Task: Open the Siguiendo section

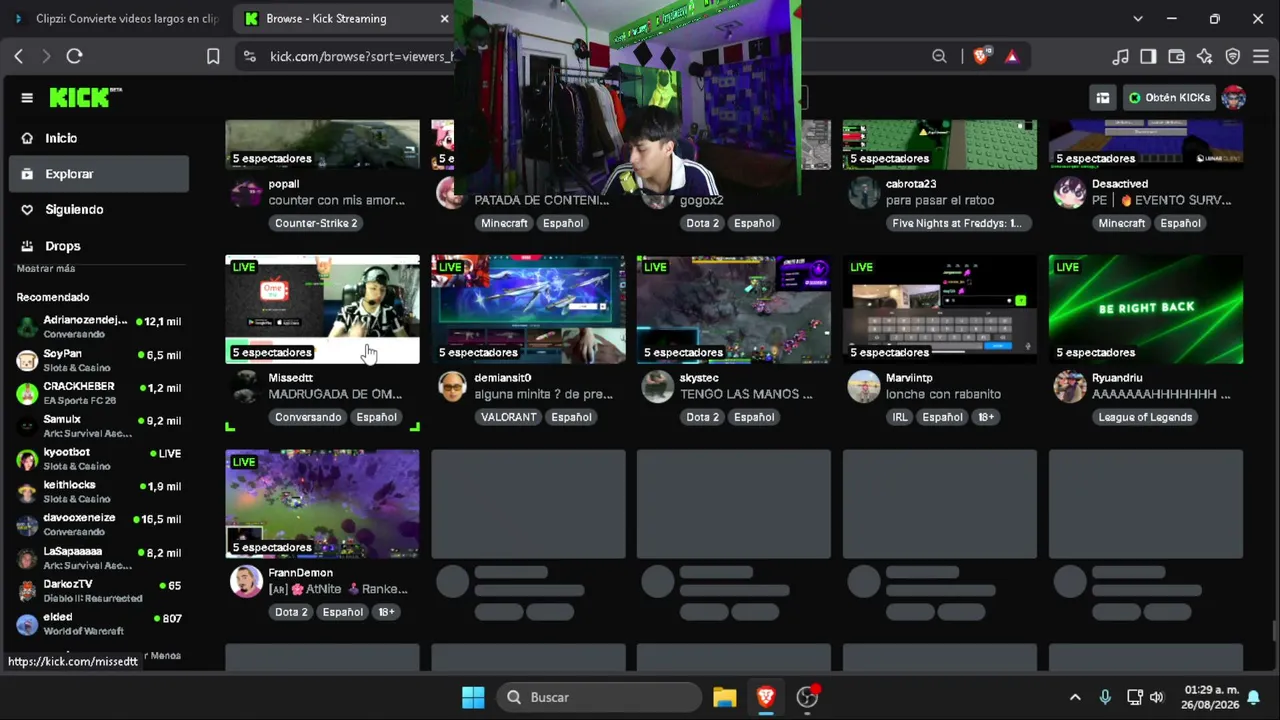Action: [x=99, y=210]
